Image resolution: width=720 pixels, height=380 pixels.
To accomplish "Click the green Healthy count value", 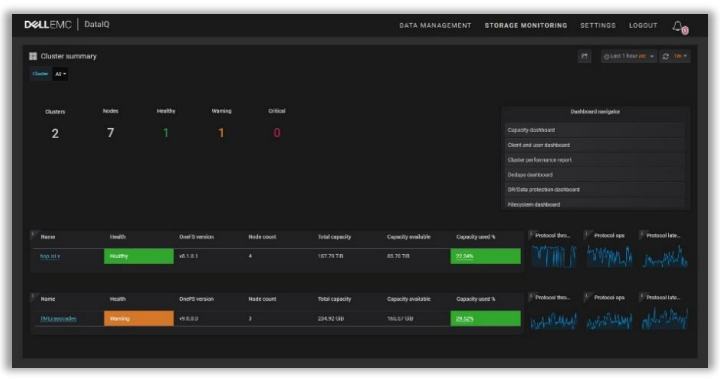I will pyautogui.click(x=166, y=133).
